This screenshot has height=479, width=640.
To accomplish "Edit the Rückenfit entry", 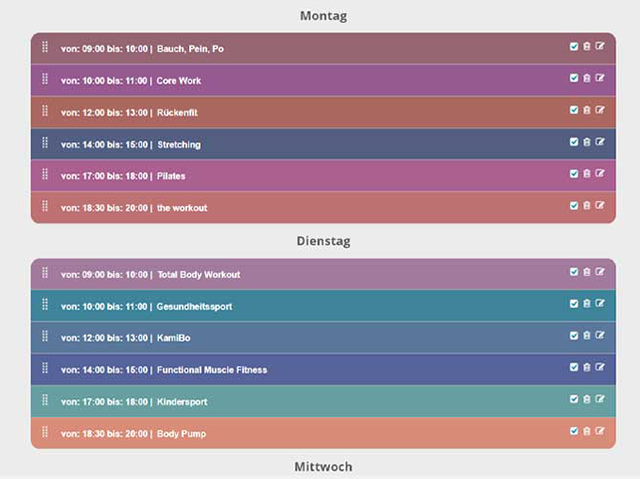I will coord(600,109).
